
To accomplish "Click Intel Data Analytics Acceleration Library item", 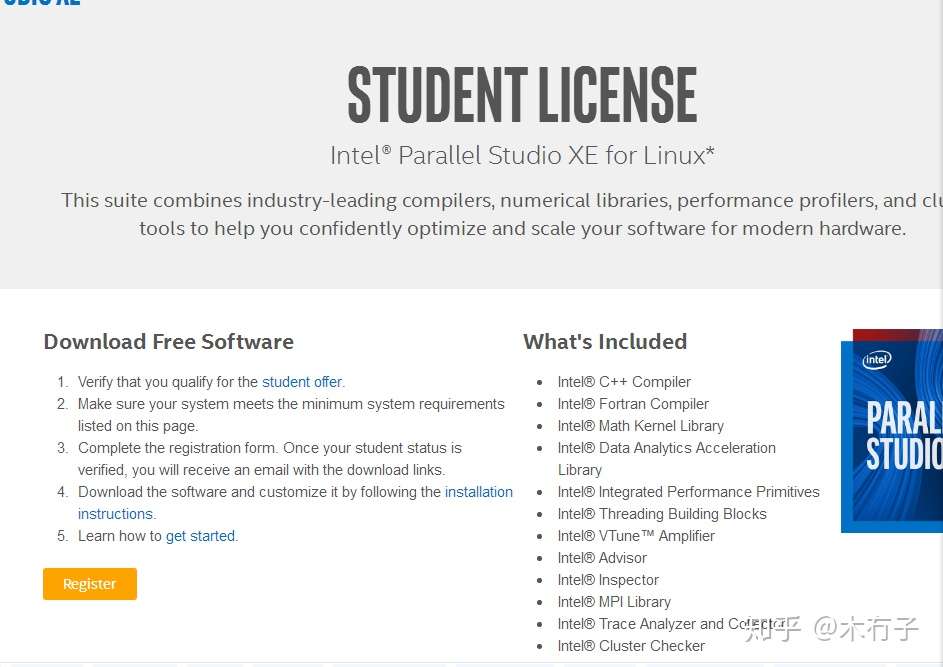I will 666,459.
